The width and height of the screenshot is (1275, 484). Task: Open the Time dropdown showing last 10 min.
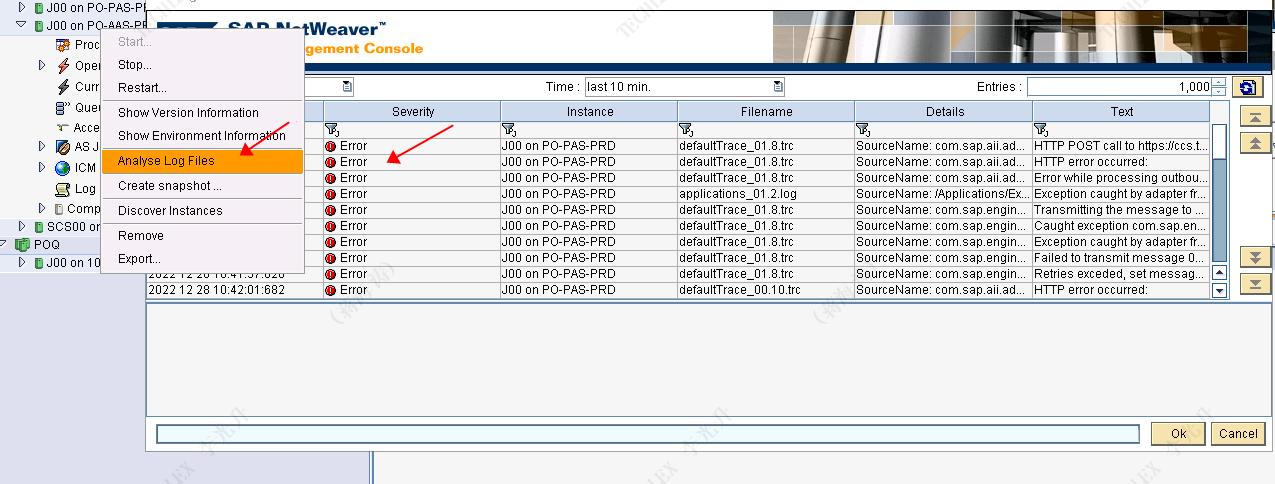pos(777,87)
